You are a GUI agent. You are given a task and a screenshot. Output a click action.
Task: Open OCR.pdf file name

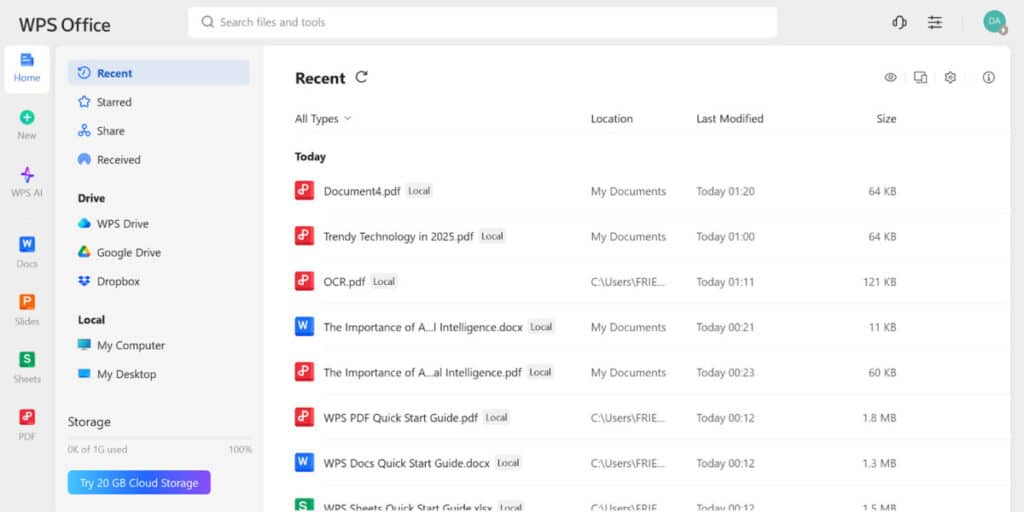coord(344,282)
